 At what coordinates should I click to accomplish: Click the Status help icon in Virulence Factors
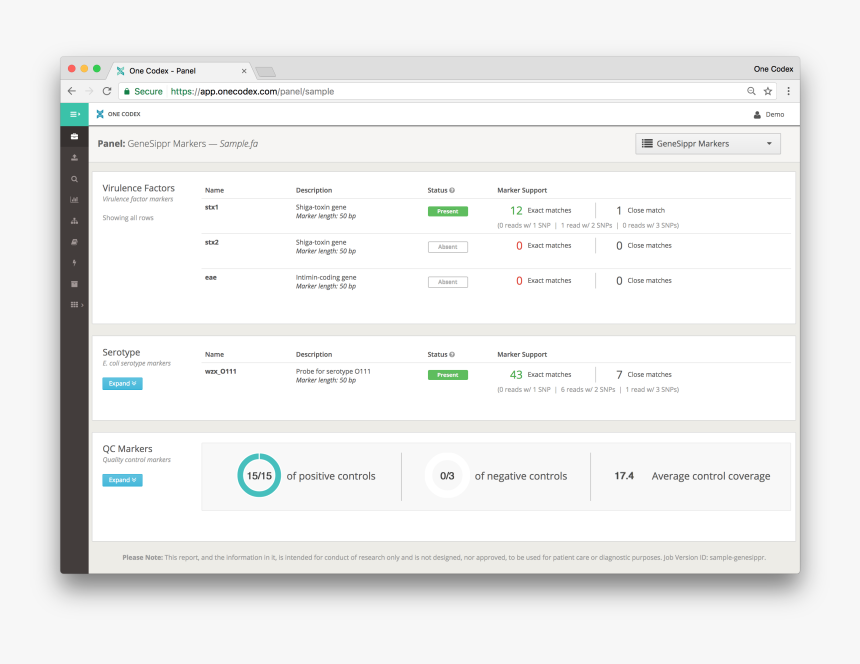pyautogui.click(x=452, y=190)
